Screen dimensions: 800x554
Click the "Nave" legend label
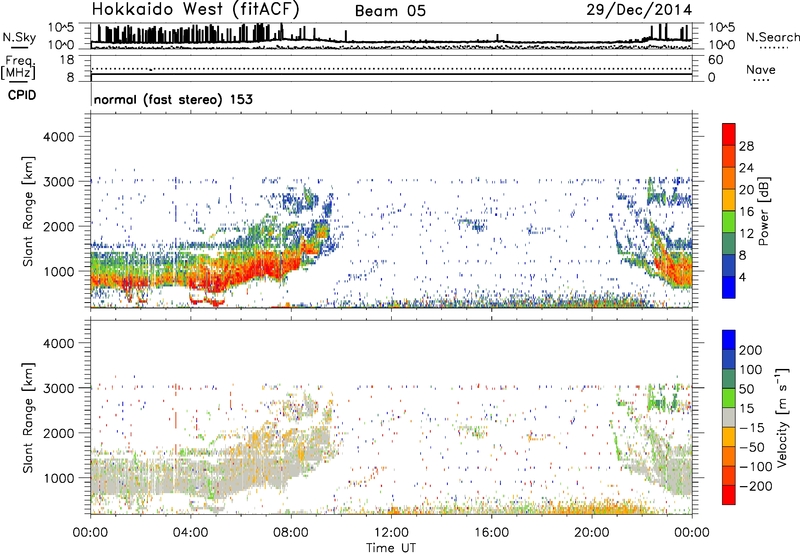[761, 69]
